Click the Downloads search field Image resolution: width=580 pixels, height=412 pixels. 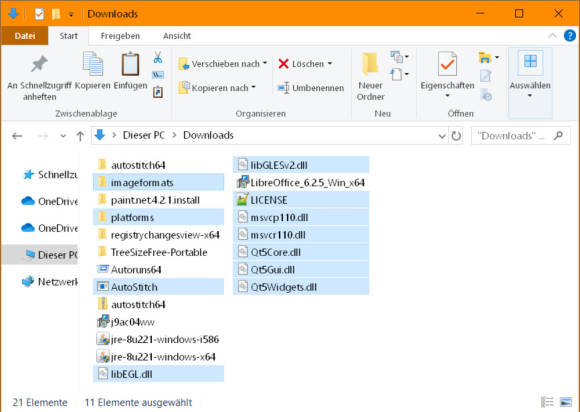tap(520, 136)
